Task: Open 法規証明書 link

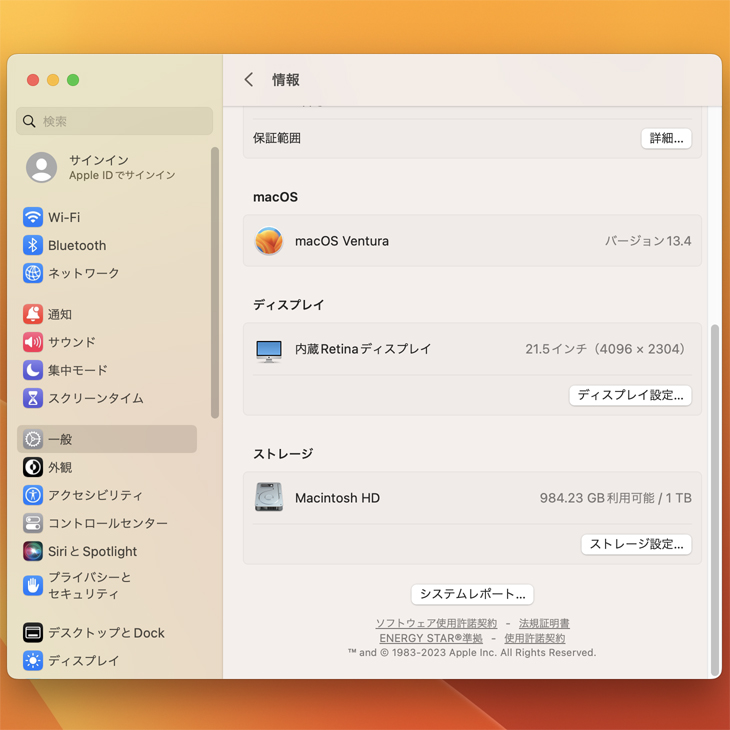Action: [544, 624]
